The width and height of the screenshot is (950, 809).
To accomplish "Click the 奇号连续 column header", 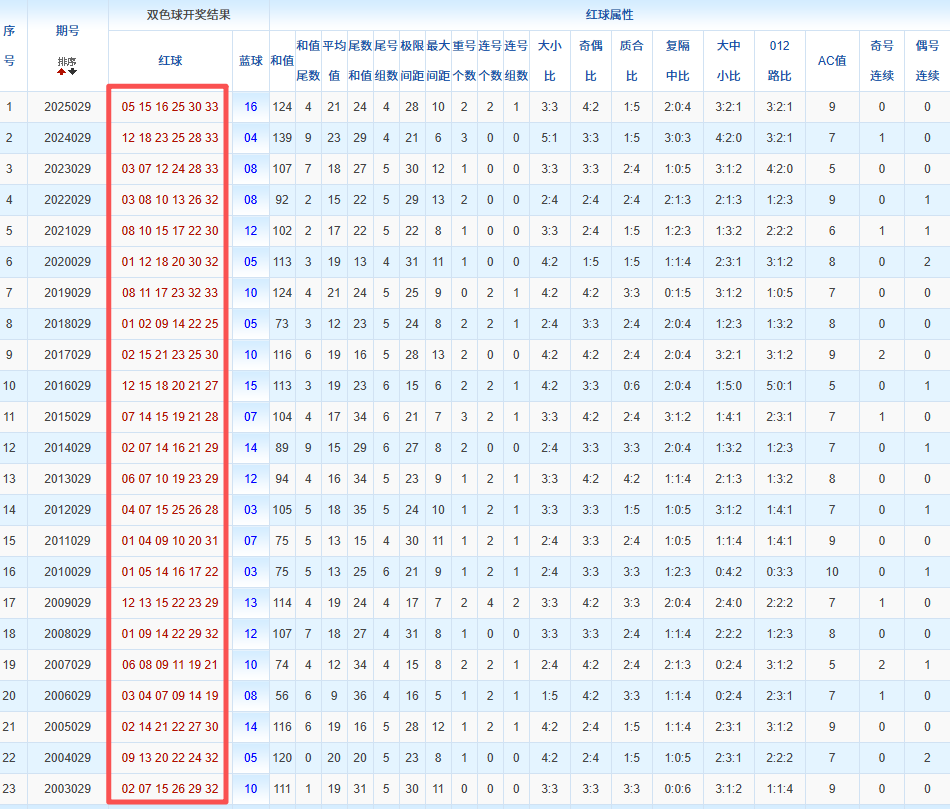I will tap(882, 61).
